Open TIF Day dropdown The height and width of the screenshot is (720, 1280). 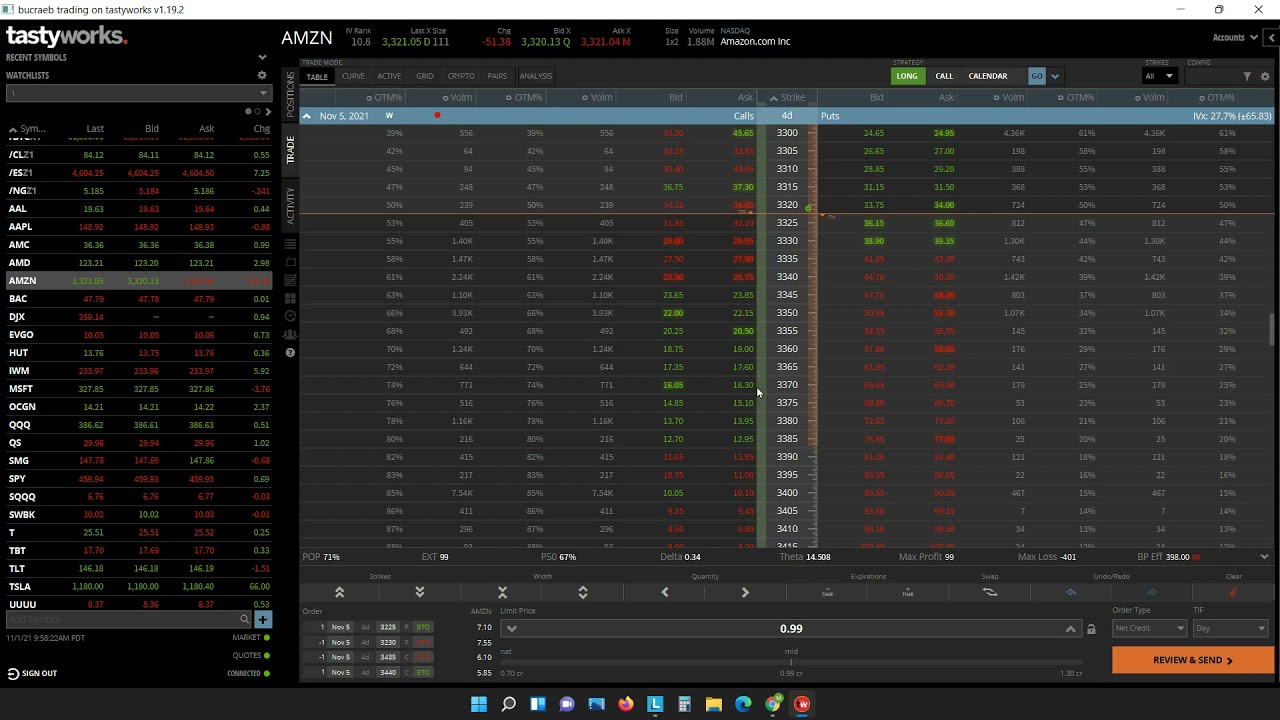coord(1231,628)
